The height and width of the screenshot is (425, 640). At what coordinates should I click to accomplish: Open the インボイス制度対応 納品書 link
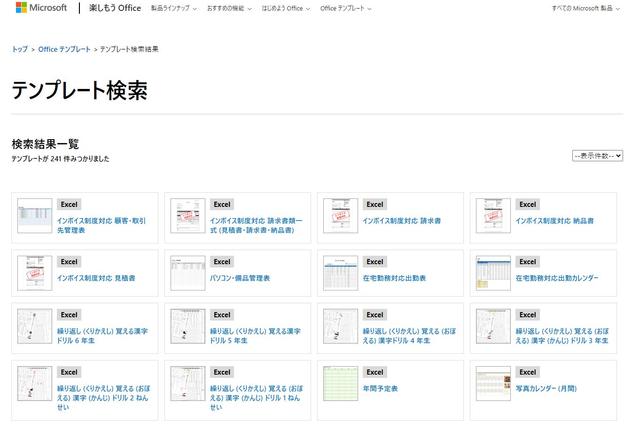click(x=554, y=220)
